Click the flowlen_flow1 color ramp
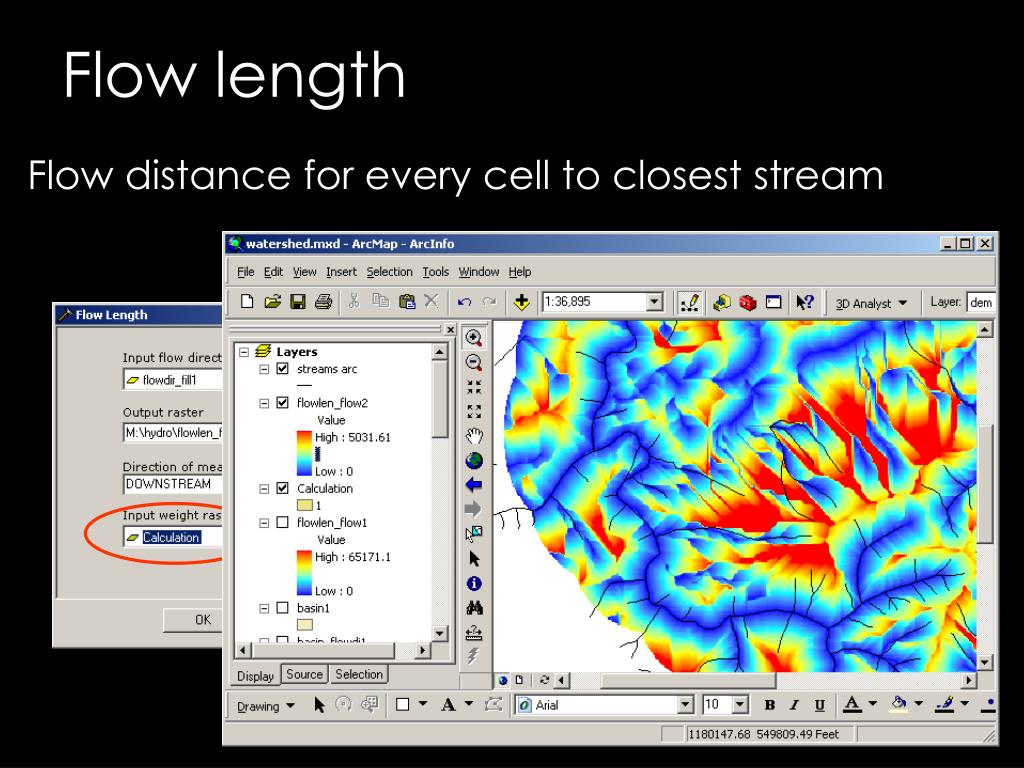 click(304, 573)
